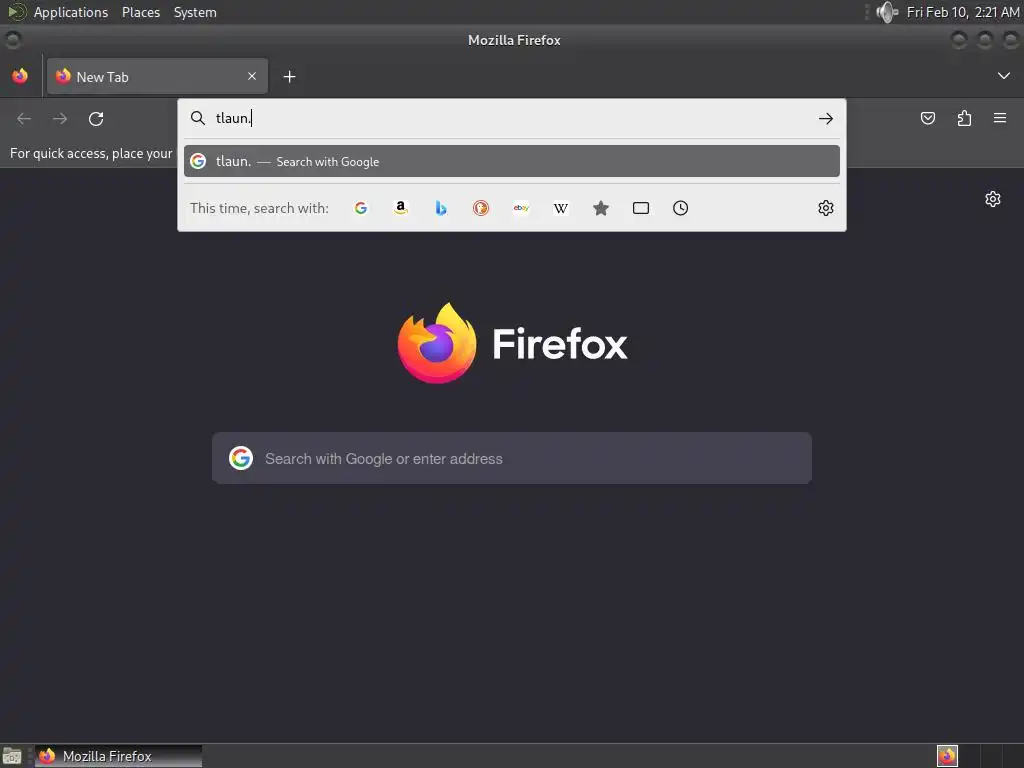Click the volume speaker icon in top panel
The image size is (1024, 768).
[887, 12]
